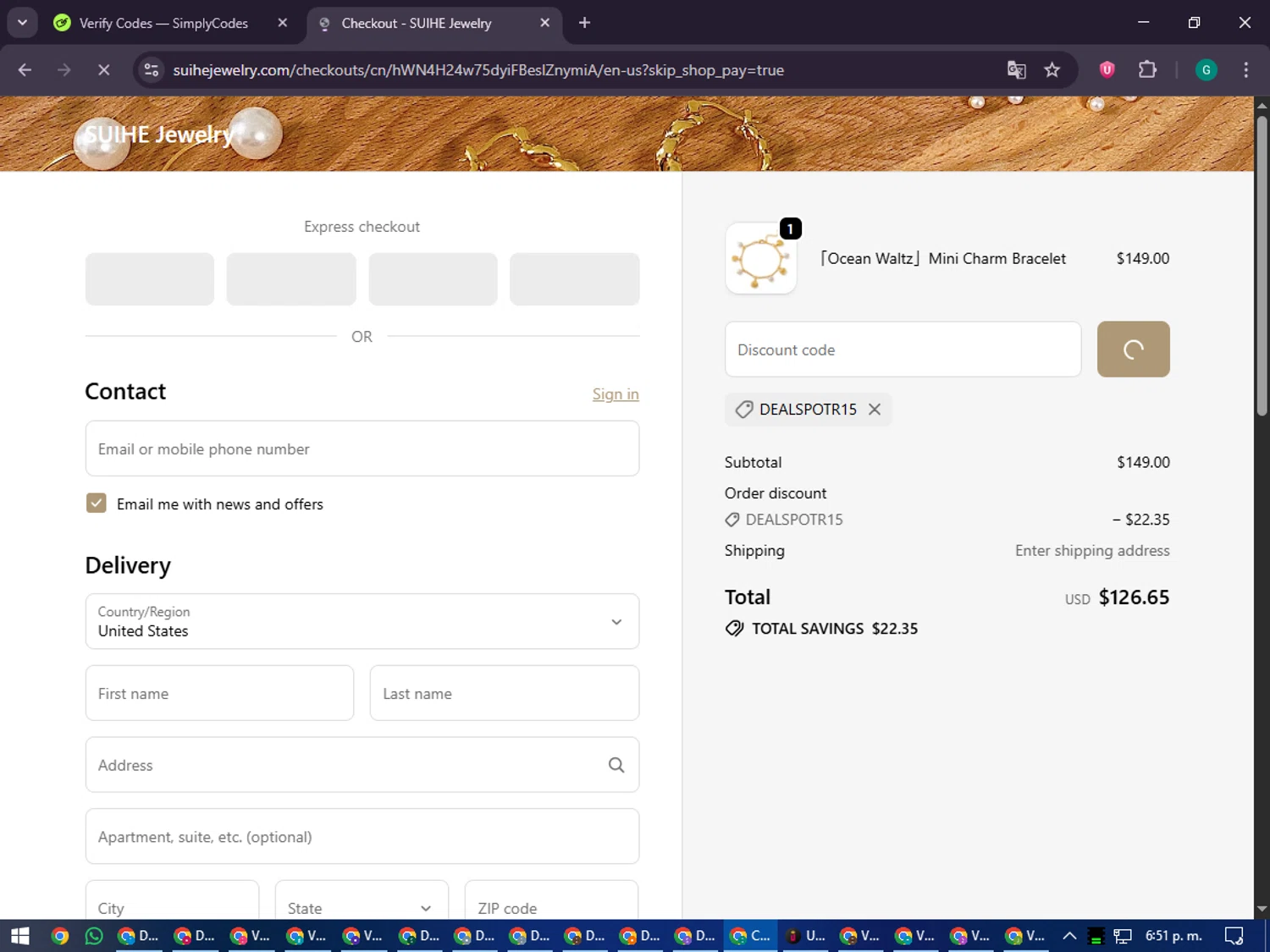Open the Google profile avatar G
Viewport: 1270px width, 952px height.
click(x=1206, y=70)
